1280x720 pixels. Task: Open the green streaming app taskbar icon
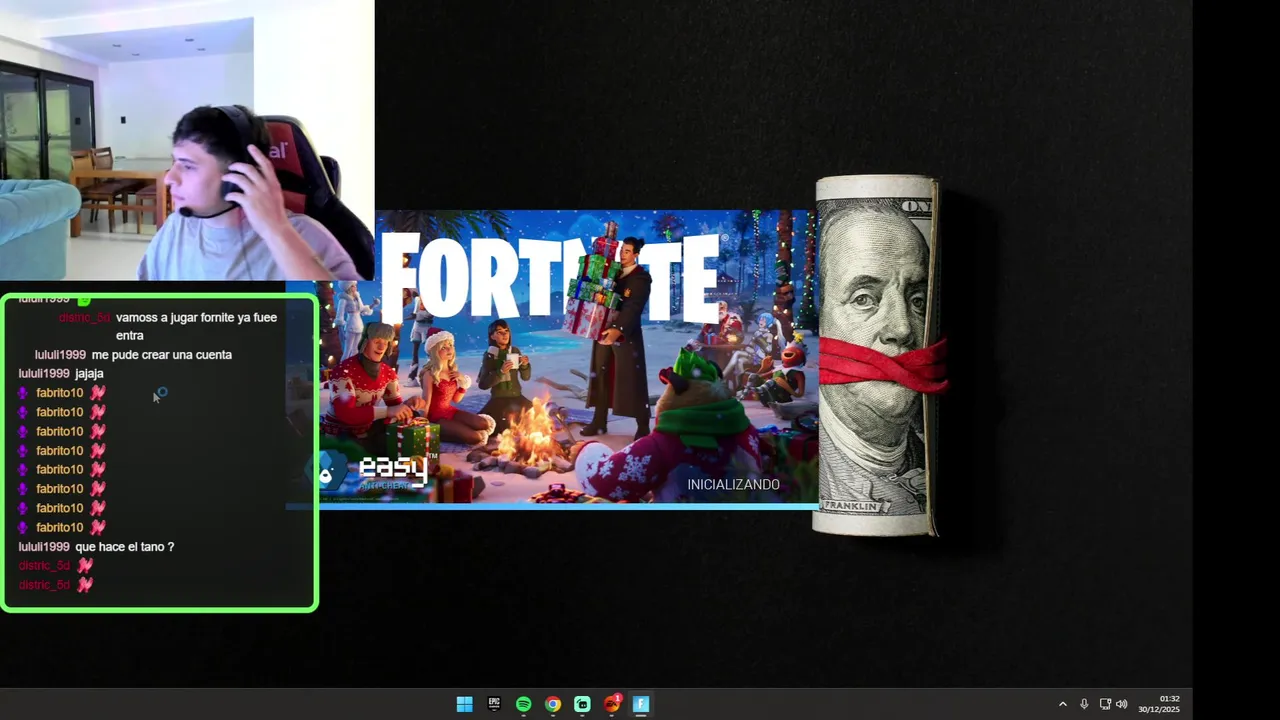pos(582,704)
